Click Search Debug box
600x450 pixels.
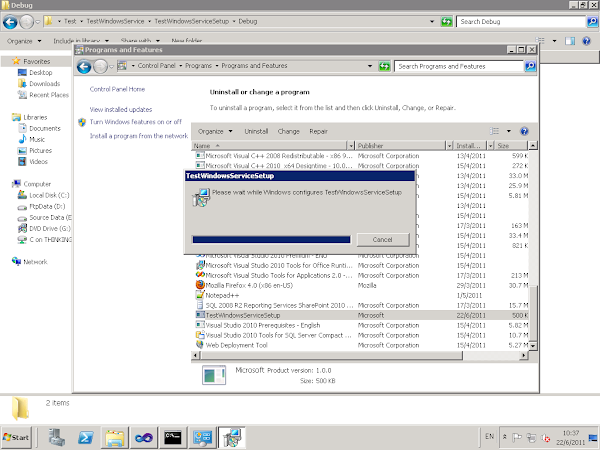coord(521,22)
